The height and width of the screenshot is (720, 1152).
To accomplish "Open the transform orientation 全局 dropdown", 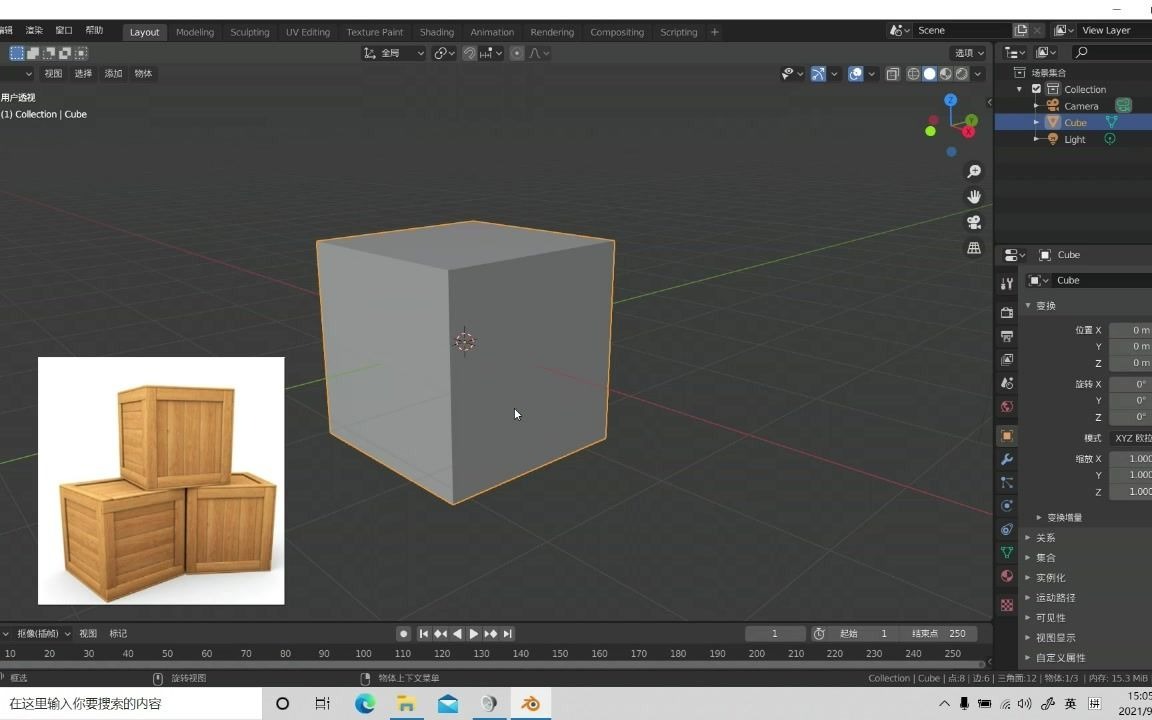I will (393, 53).
